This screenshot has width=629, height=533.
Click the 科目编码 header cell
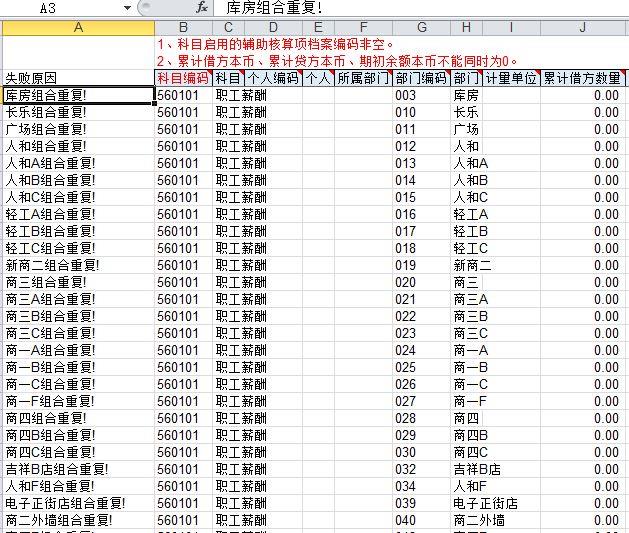click(x=183, y=78)
